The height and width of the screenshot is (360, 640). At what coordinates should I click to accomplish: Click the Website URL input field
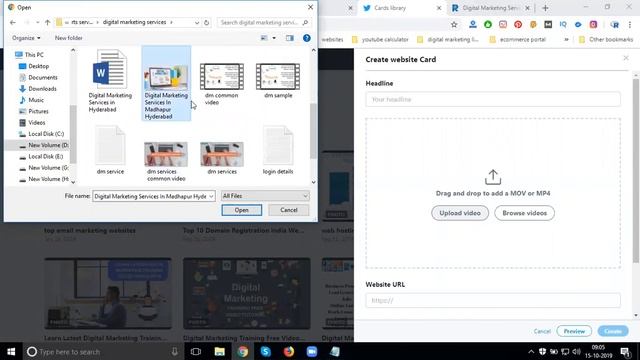click(x=493, y=300)
